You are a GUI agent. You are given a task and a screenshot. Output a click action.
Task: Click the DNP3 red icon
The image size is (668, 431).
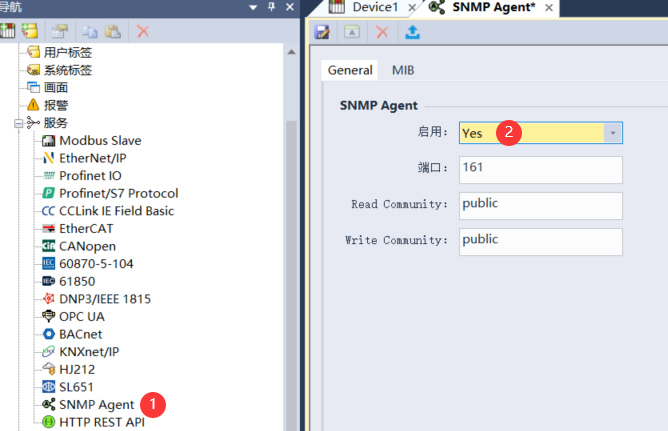tap(49, 299)
